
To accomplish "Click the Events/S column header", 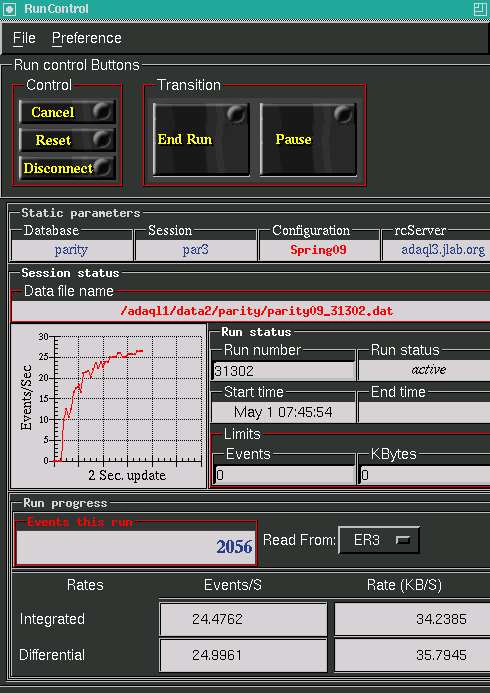I will click(x=233, y=585).
